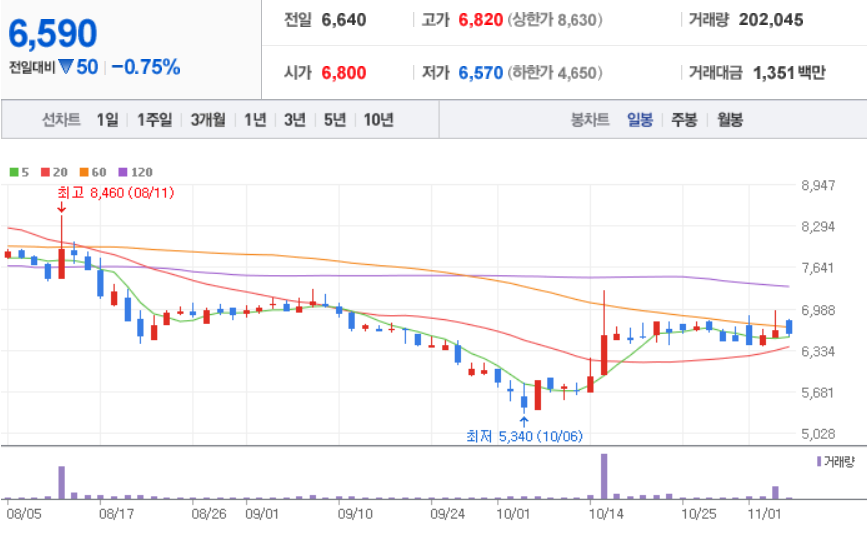Click the blue down-triangle change icon

(66, 67)
